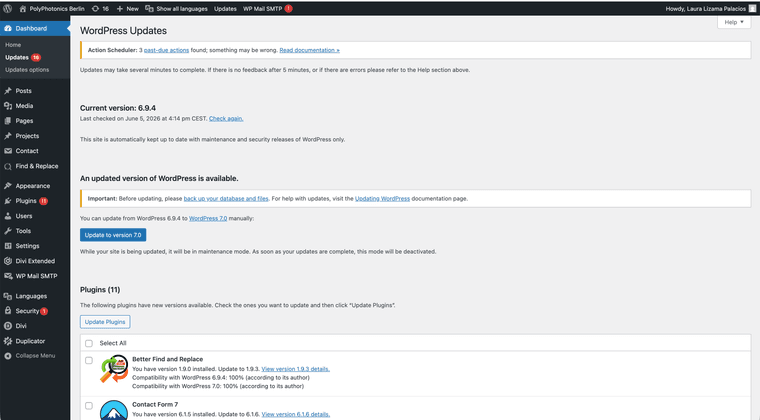Click the Divi circular D icon in sidebar
Image resolution: width=760 pixels, height=420 pixels.
pos(8,326)
